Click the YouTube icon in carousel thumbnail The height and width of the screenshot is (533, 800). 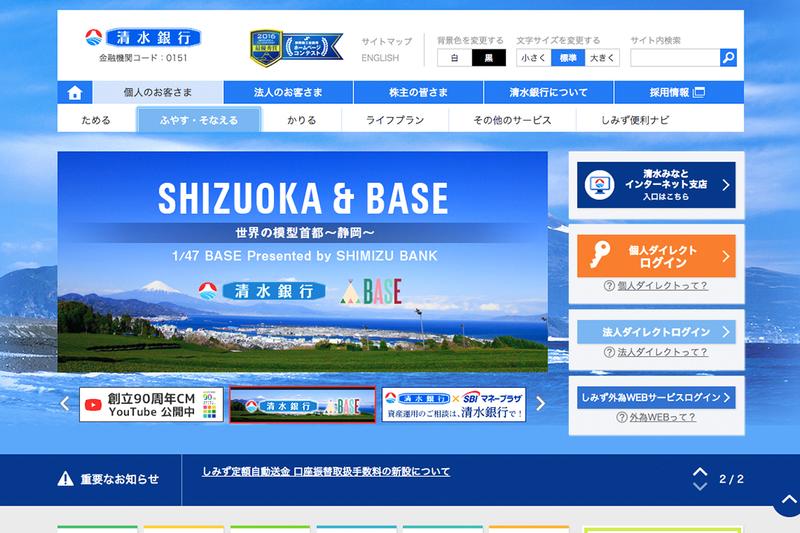coord(93,405)
